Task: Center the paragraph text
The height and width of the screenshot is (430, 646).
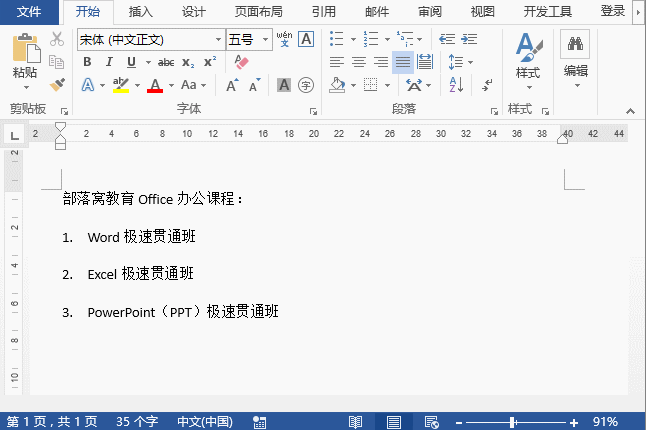Action: 359,62
